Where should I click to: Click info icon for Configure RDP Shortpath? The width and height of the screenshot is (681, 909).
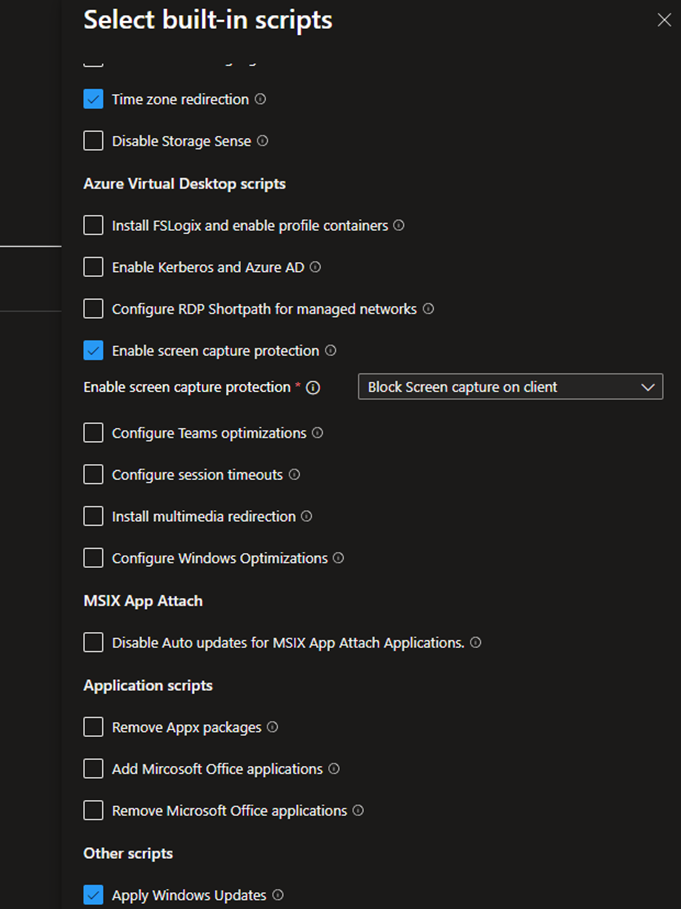click(428, 310)
